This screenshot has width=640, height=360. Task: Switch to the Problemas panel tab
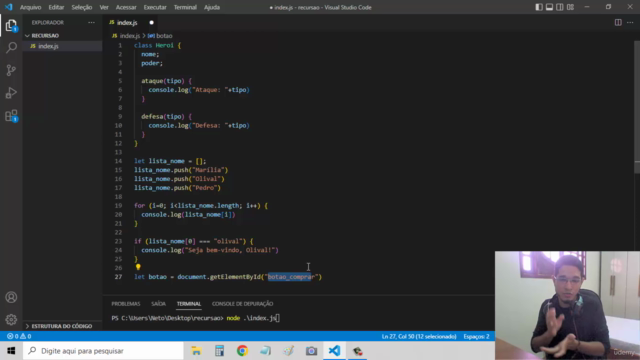pos(126,304)
